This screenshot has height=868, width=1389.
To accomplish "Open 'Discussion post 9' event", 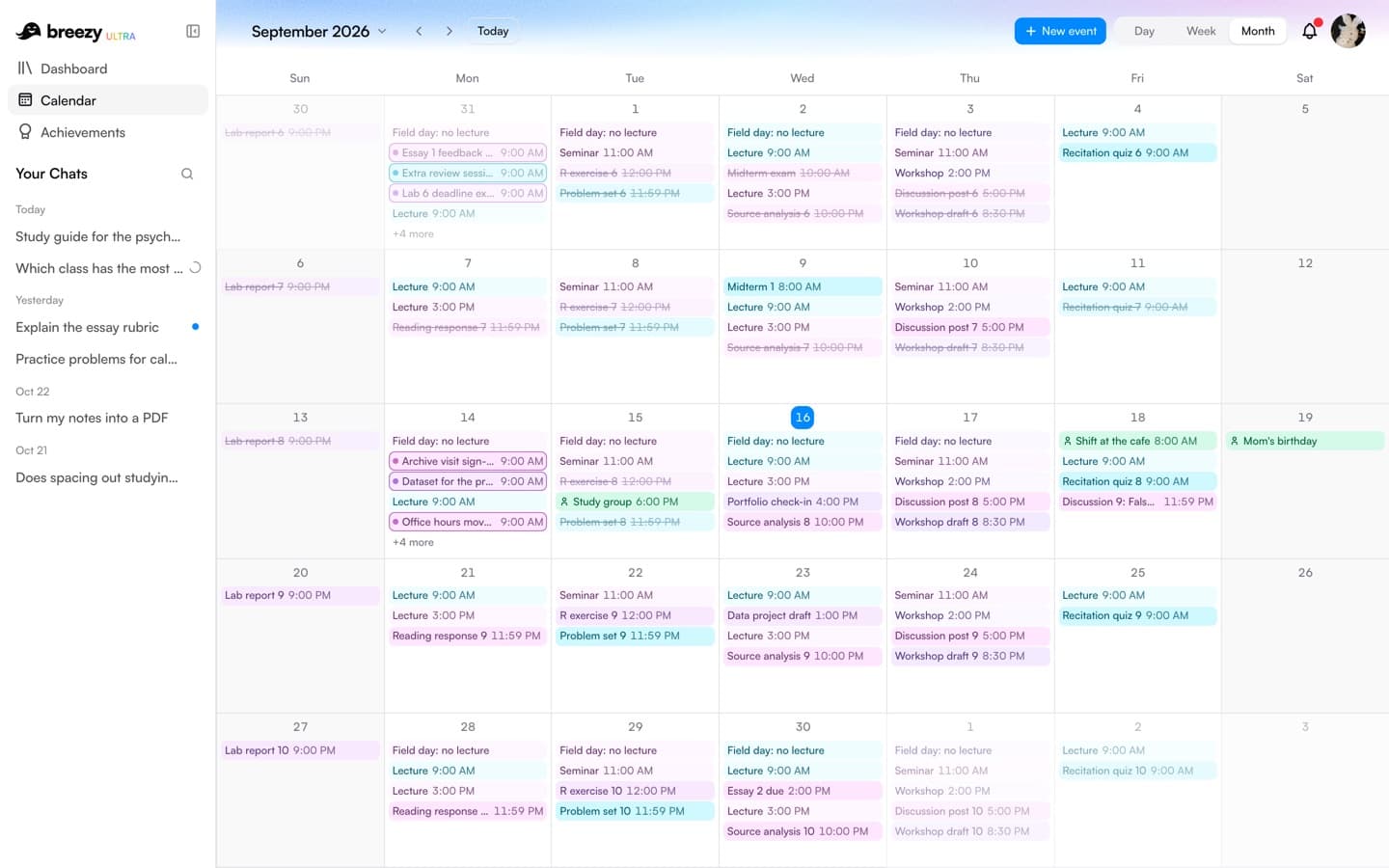I will (x=969, y=636).
